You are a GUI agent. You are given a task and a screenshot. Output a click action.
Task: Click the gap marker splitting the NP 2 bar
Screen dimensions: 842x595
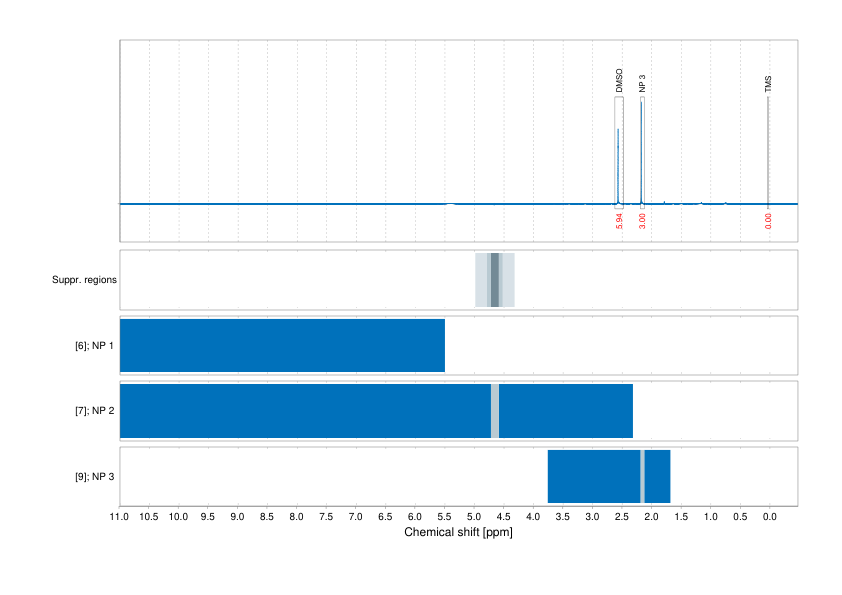497,411
